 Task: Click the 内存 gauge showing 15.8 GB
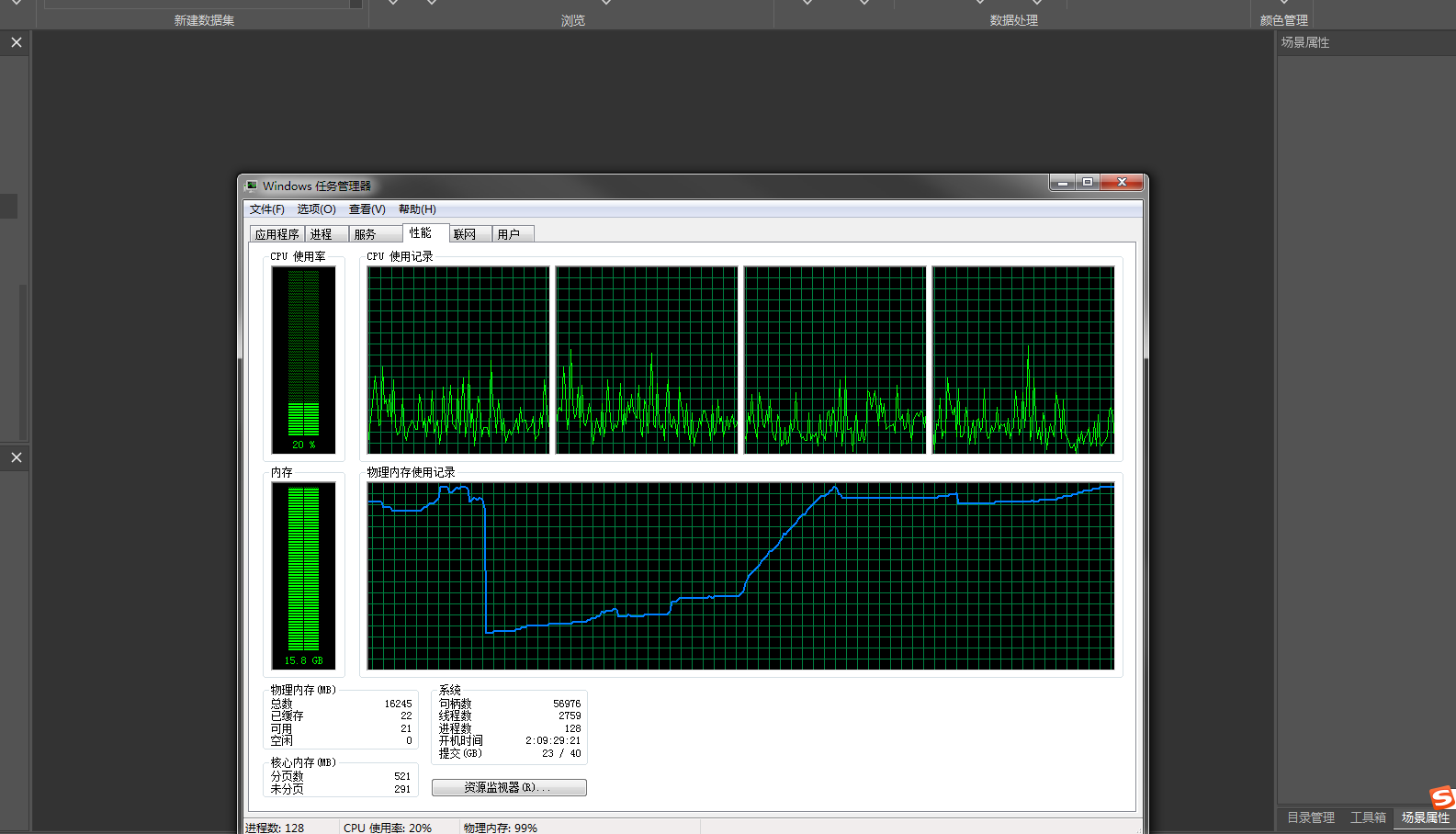pyautogui.click(x=303, y=575)
